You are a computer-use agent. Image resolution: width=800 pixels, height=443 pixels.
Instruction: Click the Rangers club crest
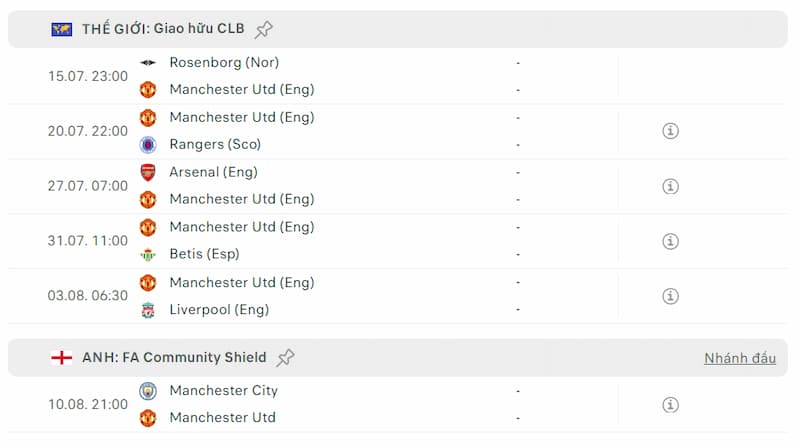(x=148, y=144)
